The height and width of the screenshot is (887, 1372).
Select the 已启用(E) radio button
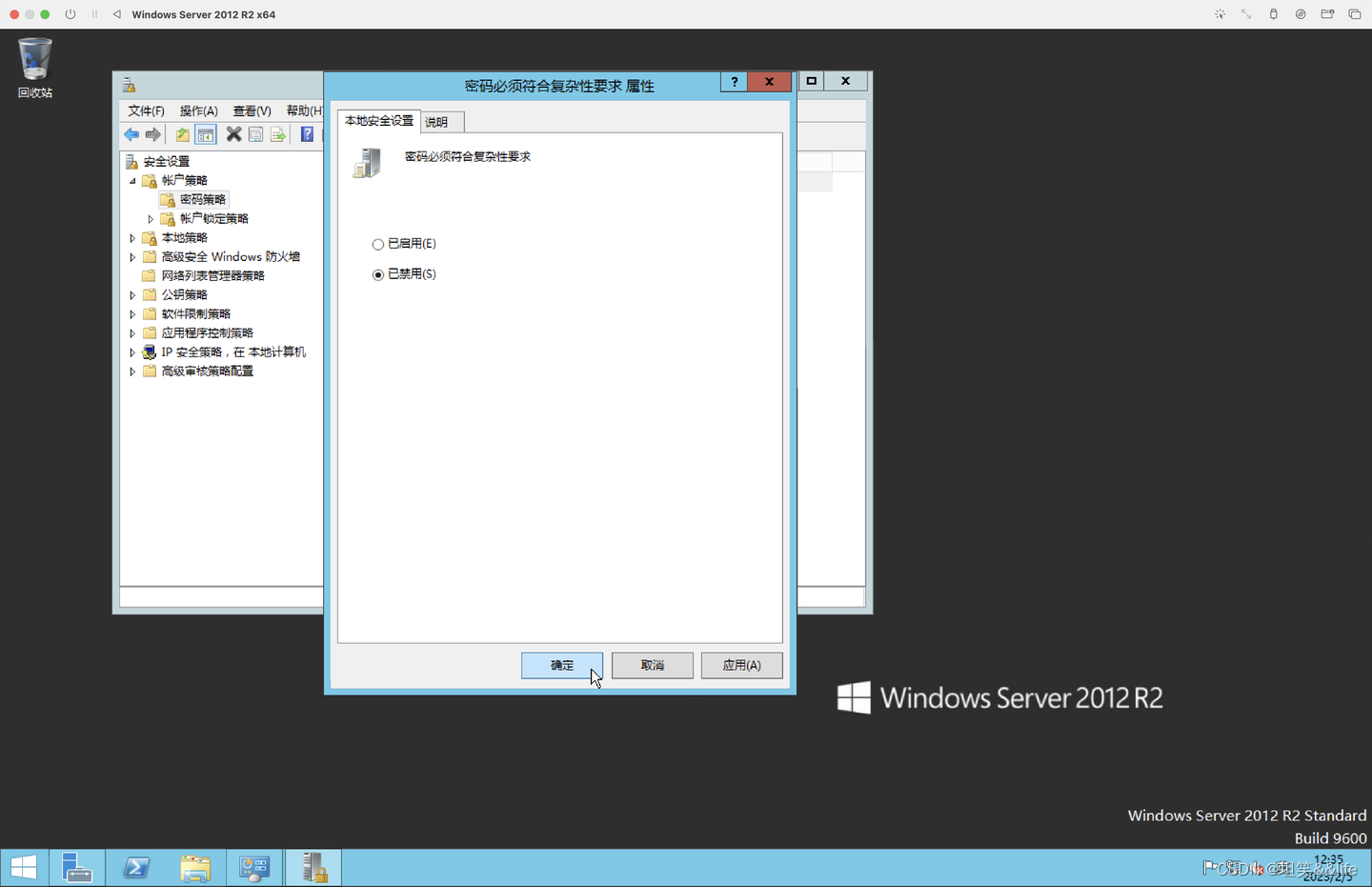378,245
